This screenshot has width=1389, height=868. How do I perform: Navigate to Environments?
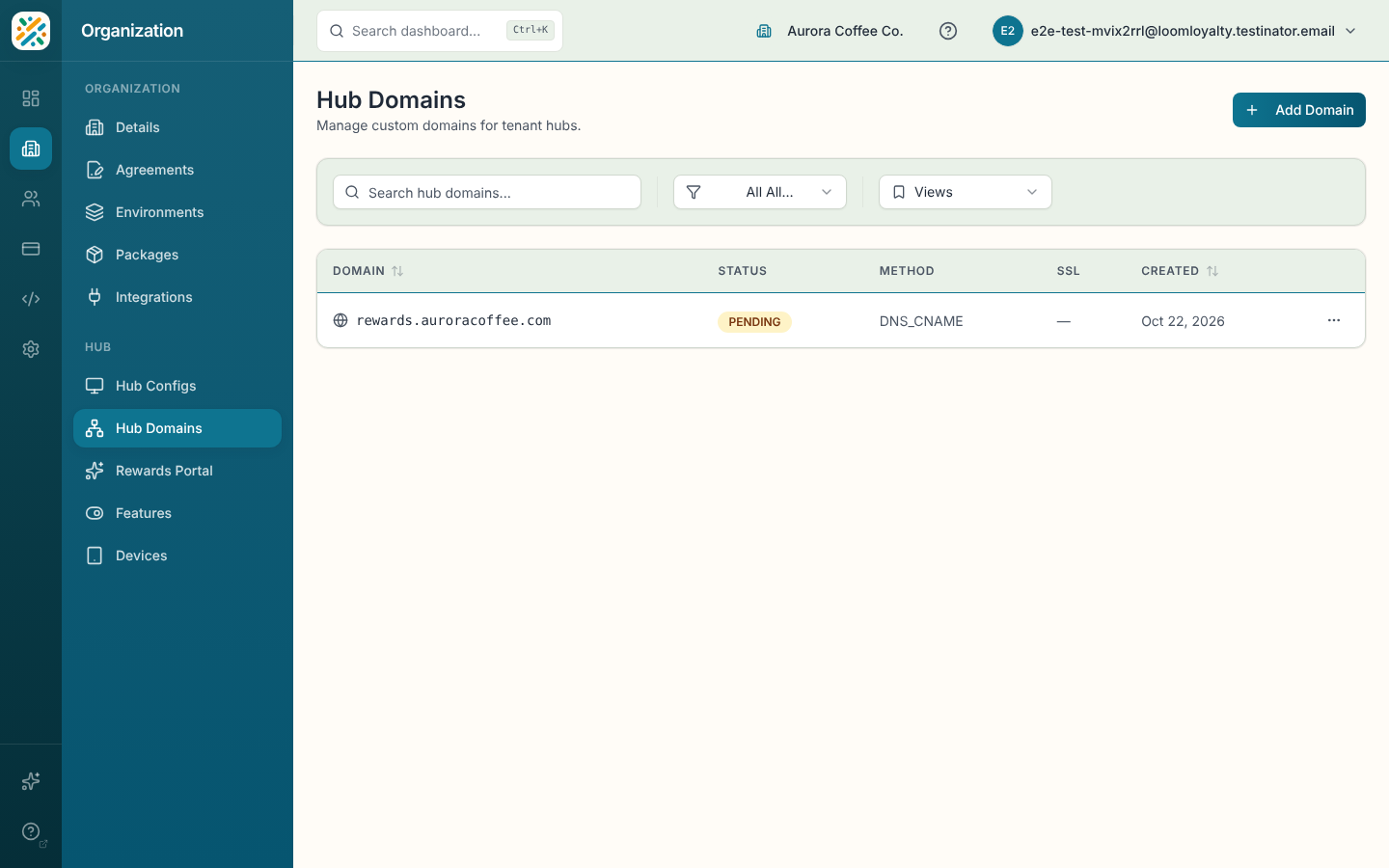coord(177,212)
